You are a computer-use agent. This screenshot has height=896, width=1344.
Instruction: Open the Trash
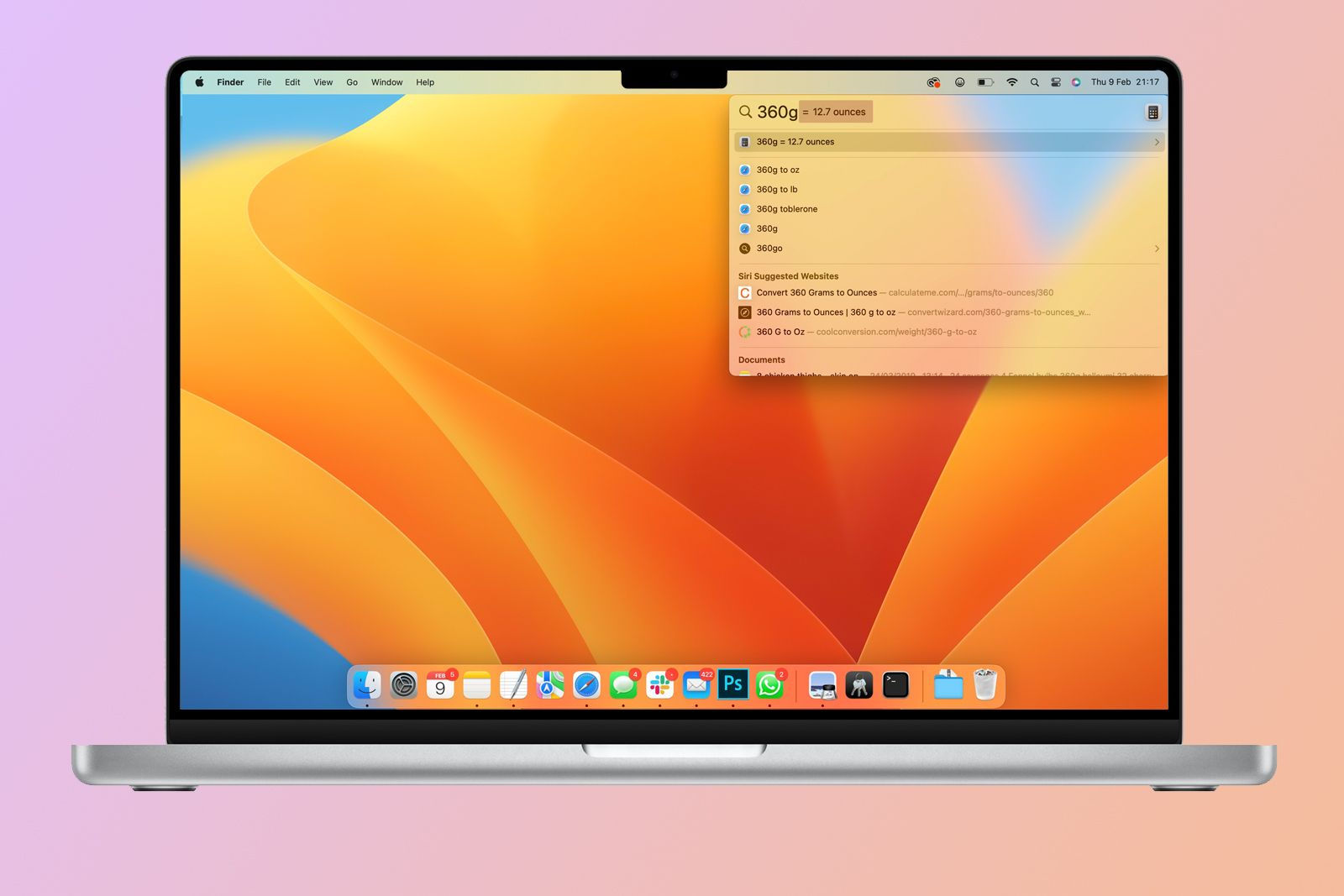(x=984, y=685)
